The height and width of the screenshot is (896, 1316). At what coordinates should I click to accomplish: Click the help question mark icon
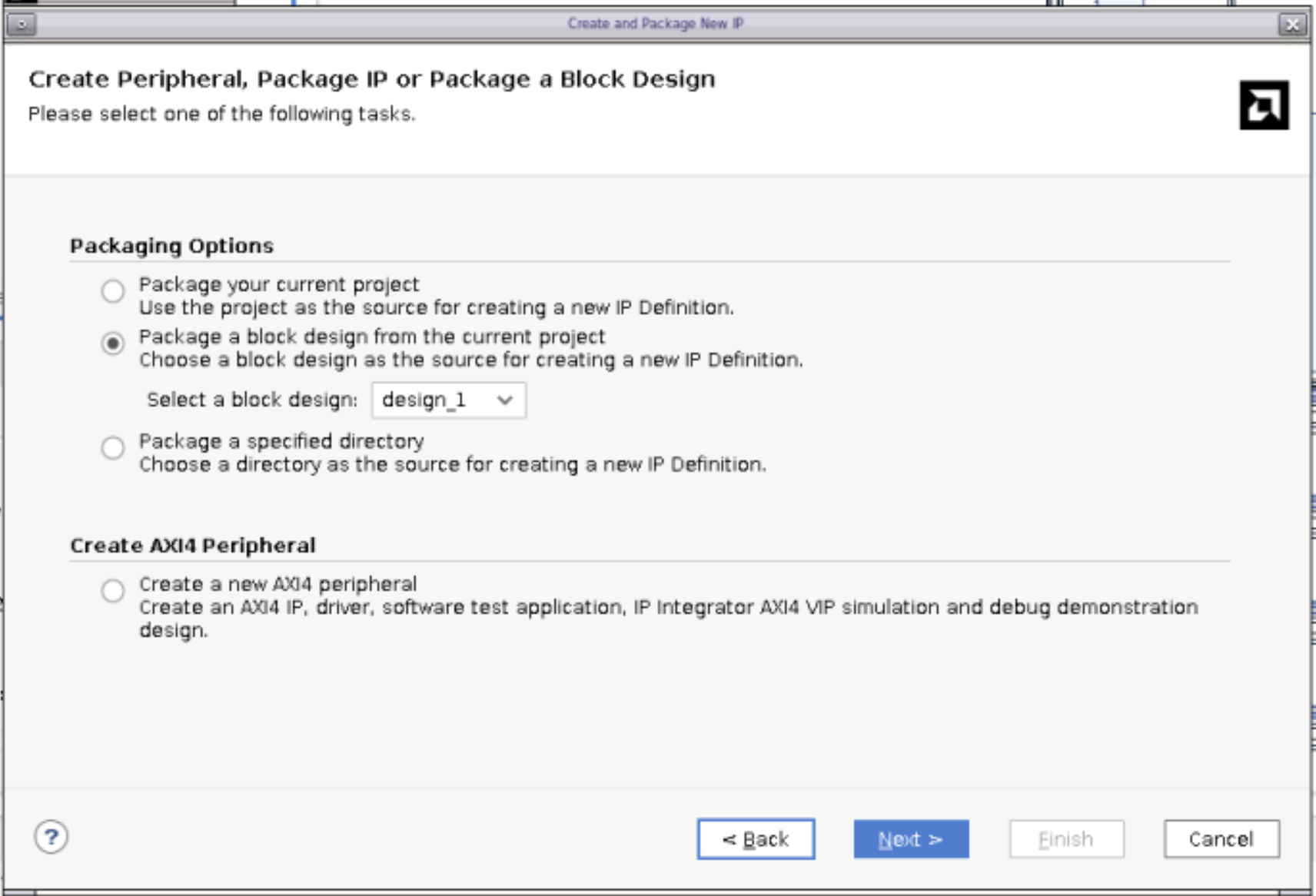click(x=52, y=837)
